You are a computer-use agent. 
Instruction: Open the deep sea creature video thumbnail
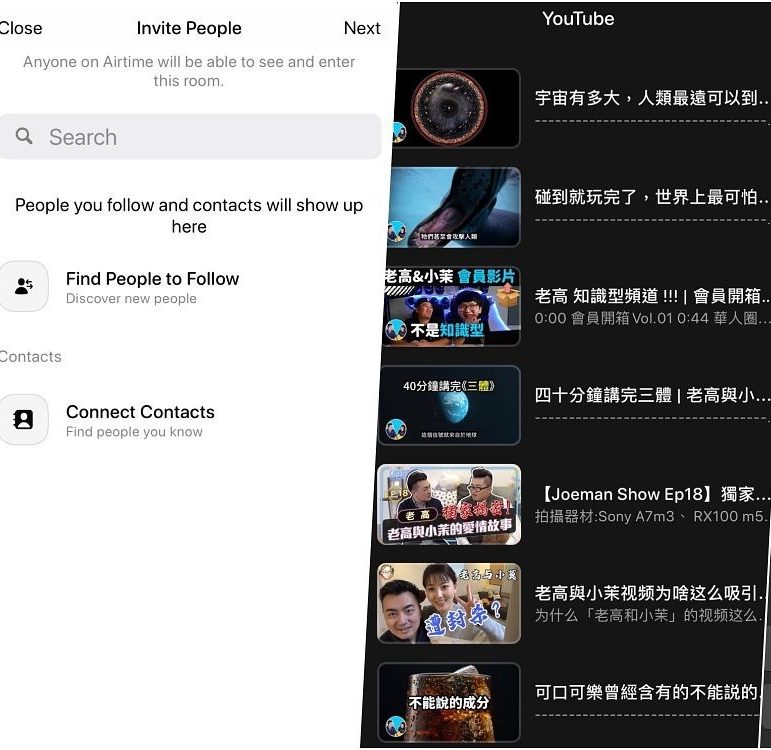coord(455,207)
